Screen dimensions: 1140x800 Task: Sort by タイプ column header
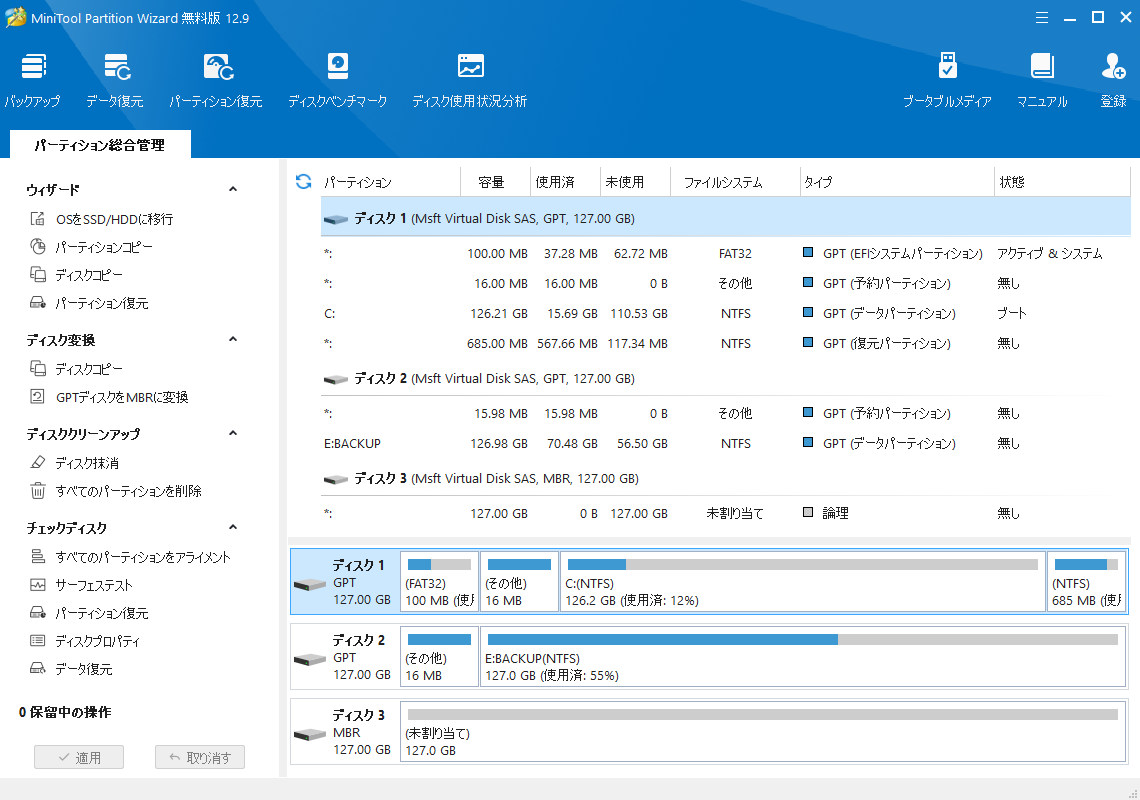pos(896,182)
